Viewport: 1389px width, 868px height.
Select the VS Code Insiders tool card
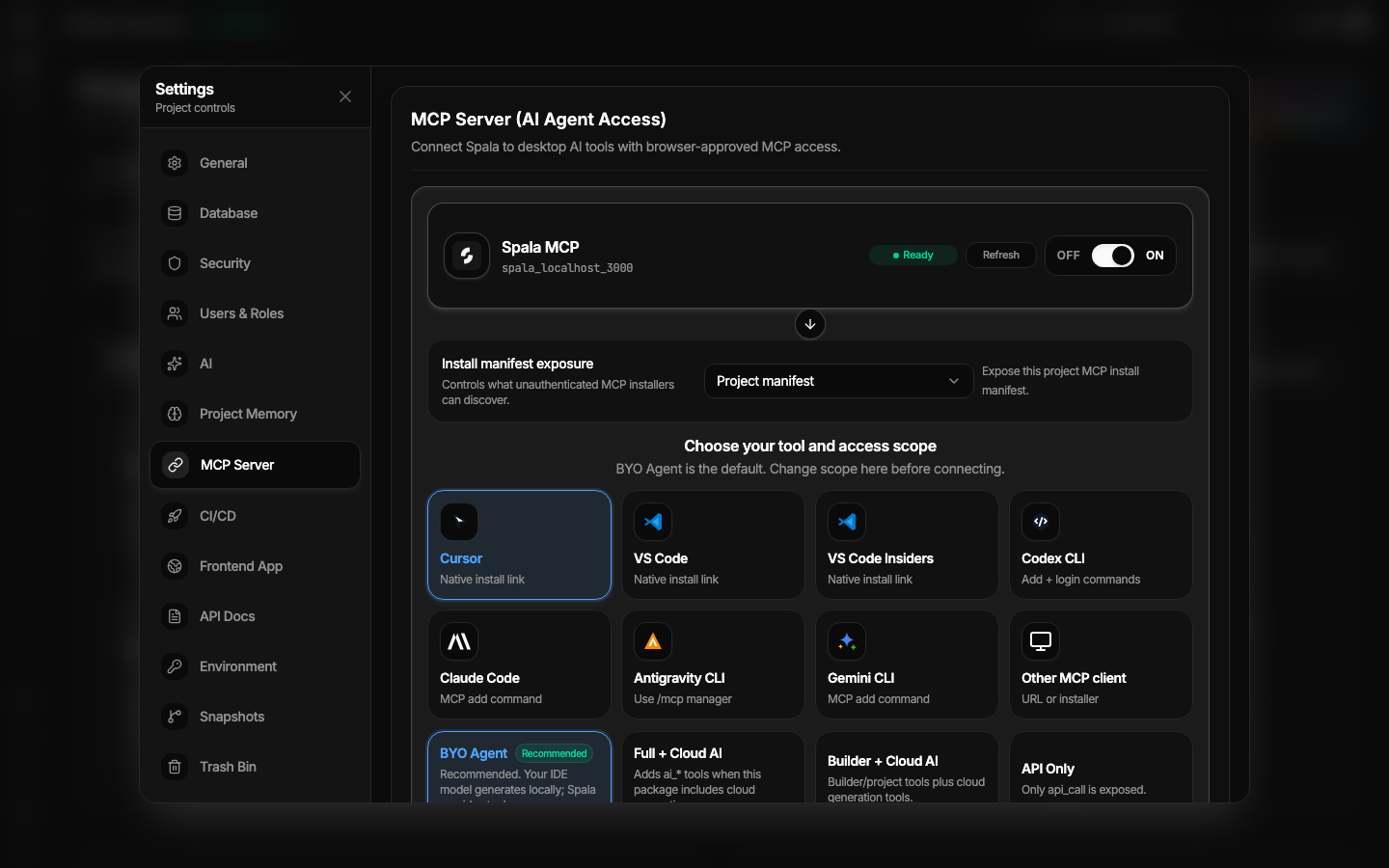(x=907, y=545)
